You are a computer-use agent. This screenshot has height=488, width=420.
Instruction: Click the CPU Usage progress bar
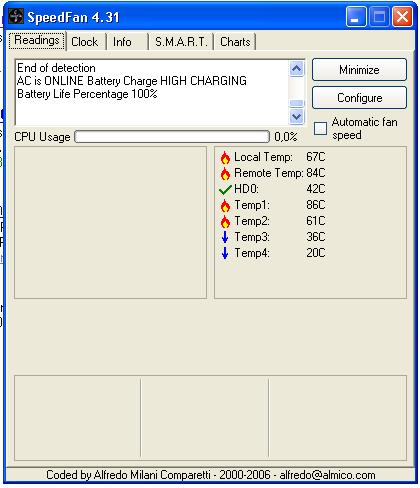[172, 137]
